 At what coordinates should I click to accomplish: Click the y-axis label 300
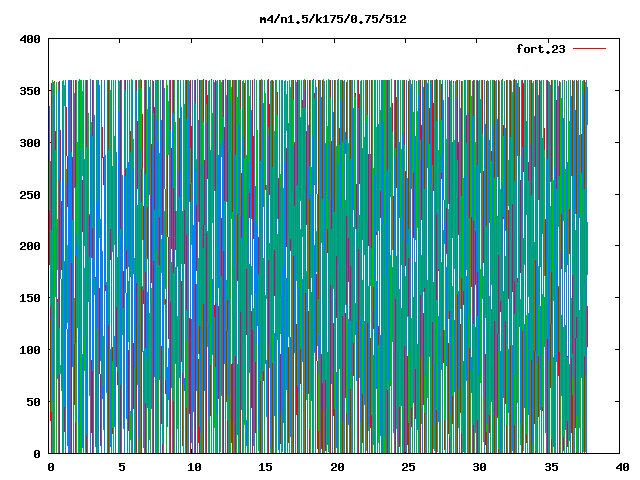pyautogui.click(x=30, y=143)
